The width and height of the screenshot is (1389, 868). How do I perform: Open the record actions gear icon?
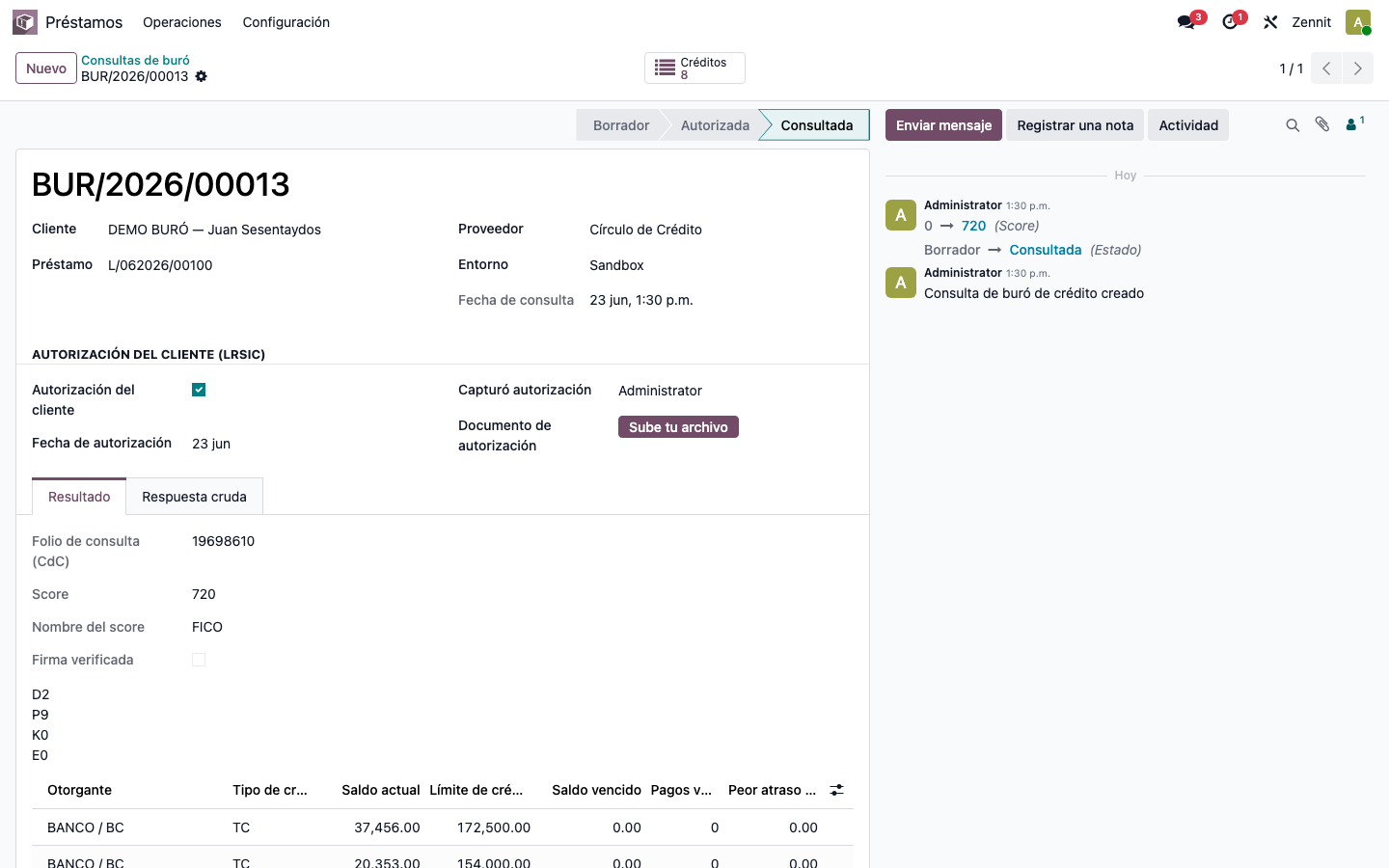click(202, 76)
